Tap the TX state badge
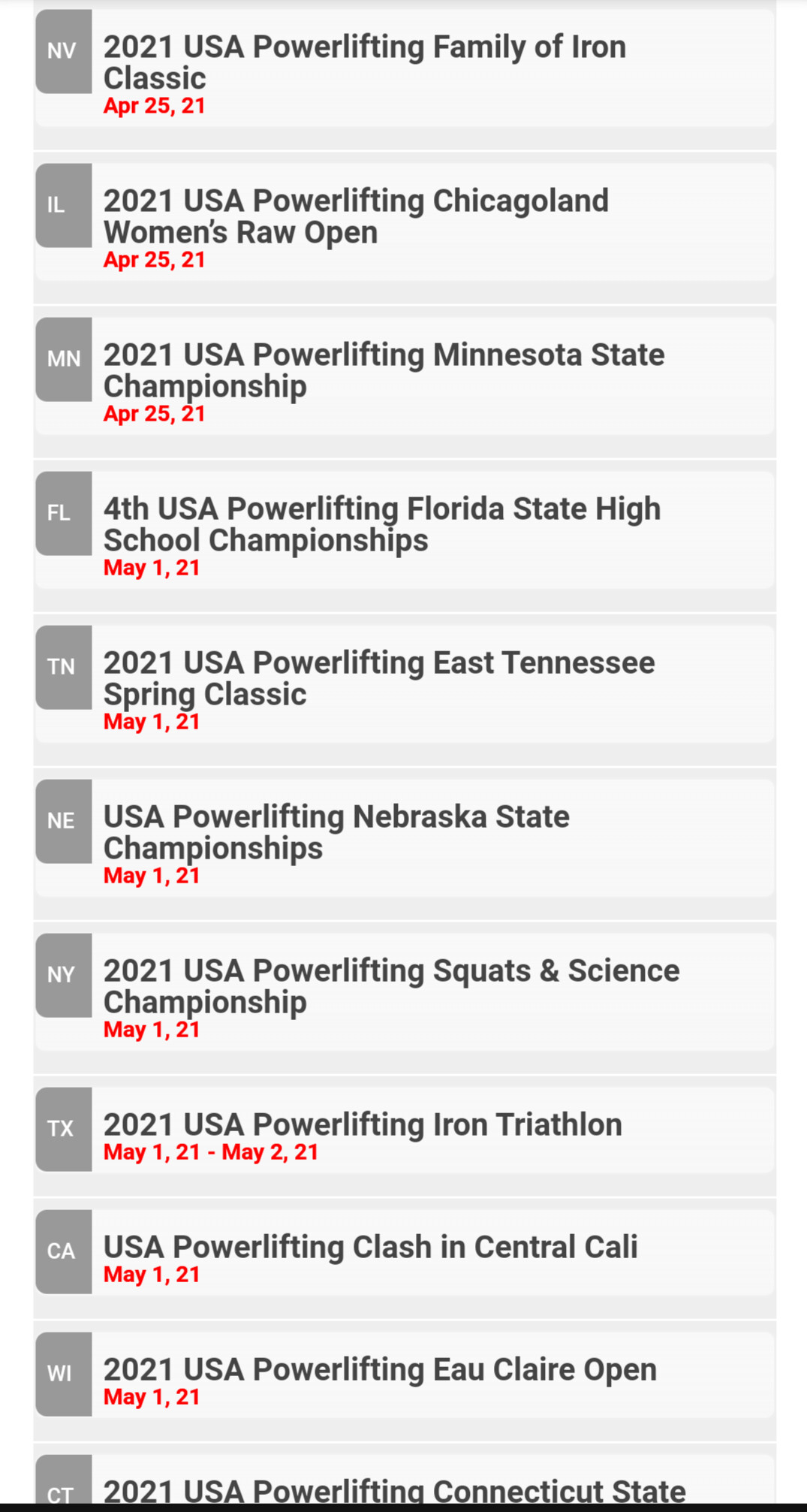Image resolution: width=807 pixels, height=1512 pixels. point(64,1129)
